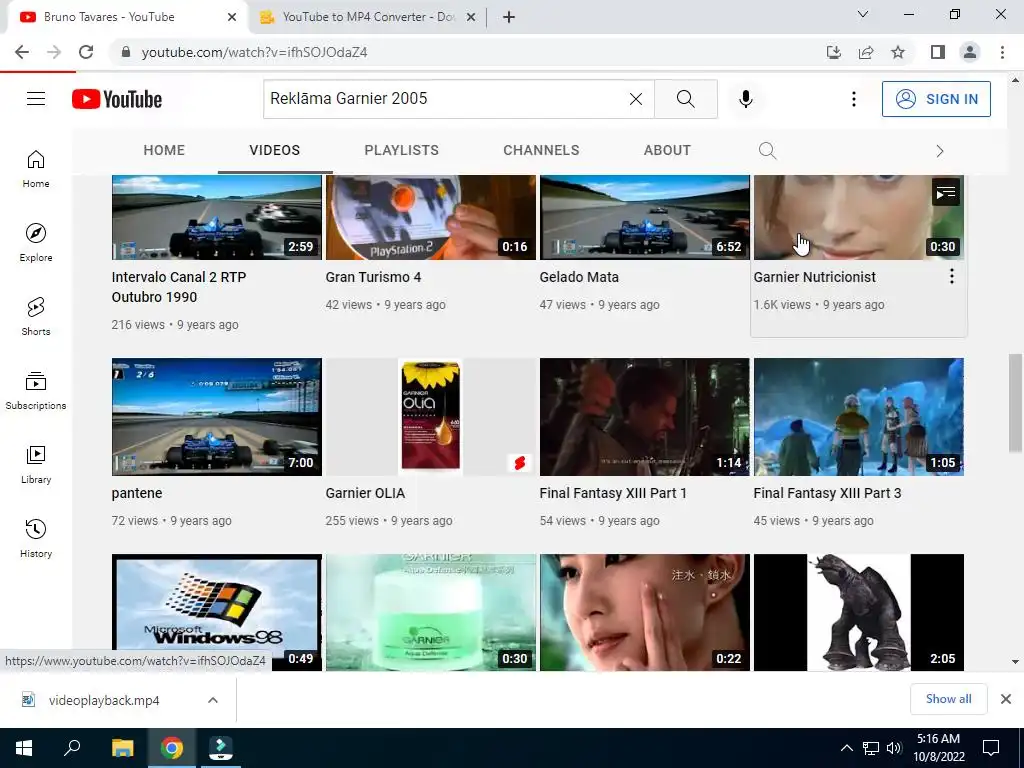Open a new browser tab
1024x768 pixels.
[509, 17]
